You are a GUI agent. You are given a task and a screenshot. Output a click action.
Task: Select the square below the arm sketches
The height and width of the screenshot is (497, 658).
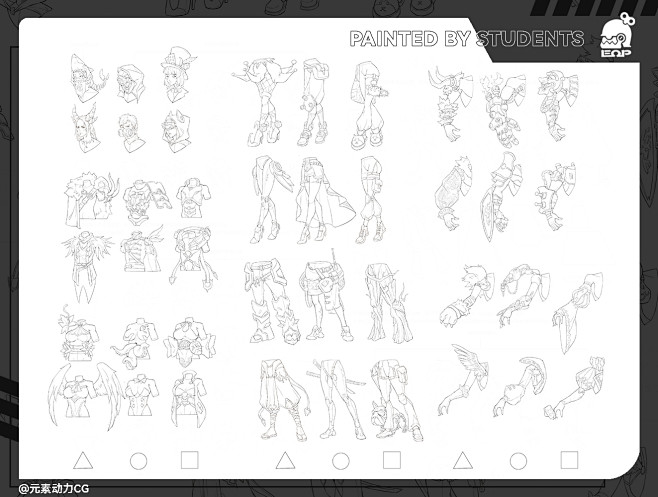(x=569, y=460)
